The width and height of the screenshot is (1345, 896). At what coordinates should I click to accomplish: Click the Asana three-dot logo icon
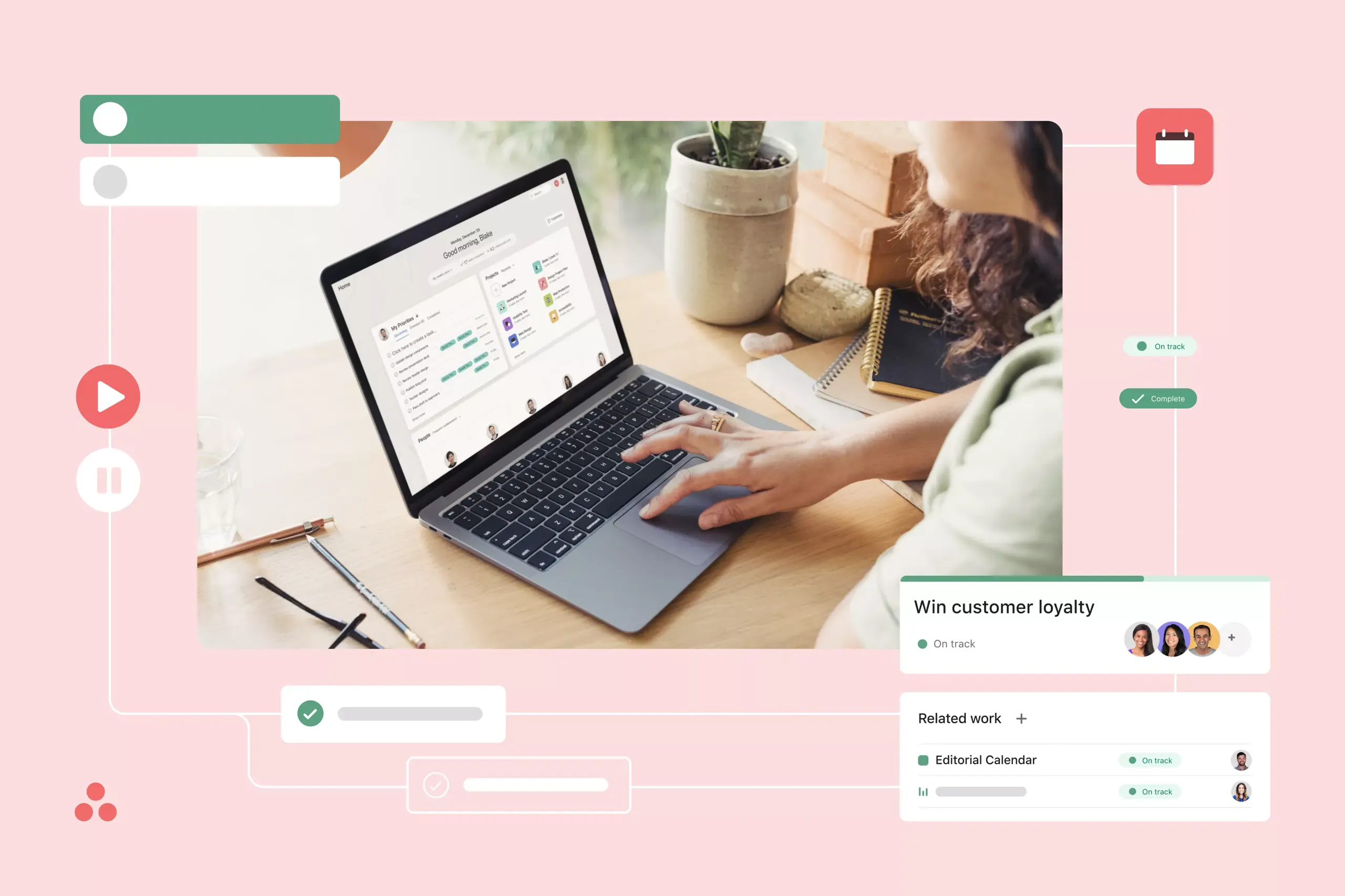pyautogui.click(x=95, y=801)
